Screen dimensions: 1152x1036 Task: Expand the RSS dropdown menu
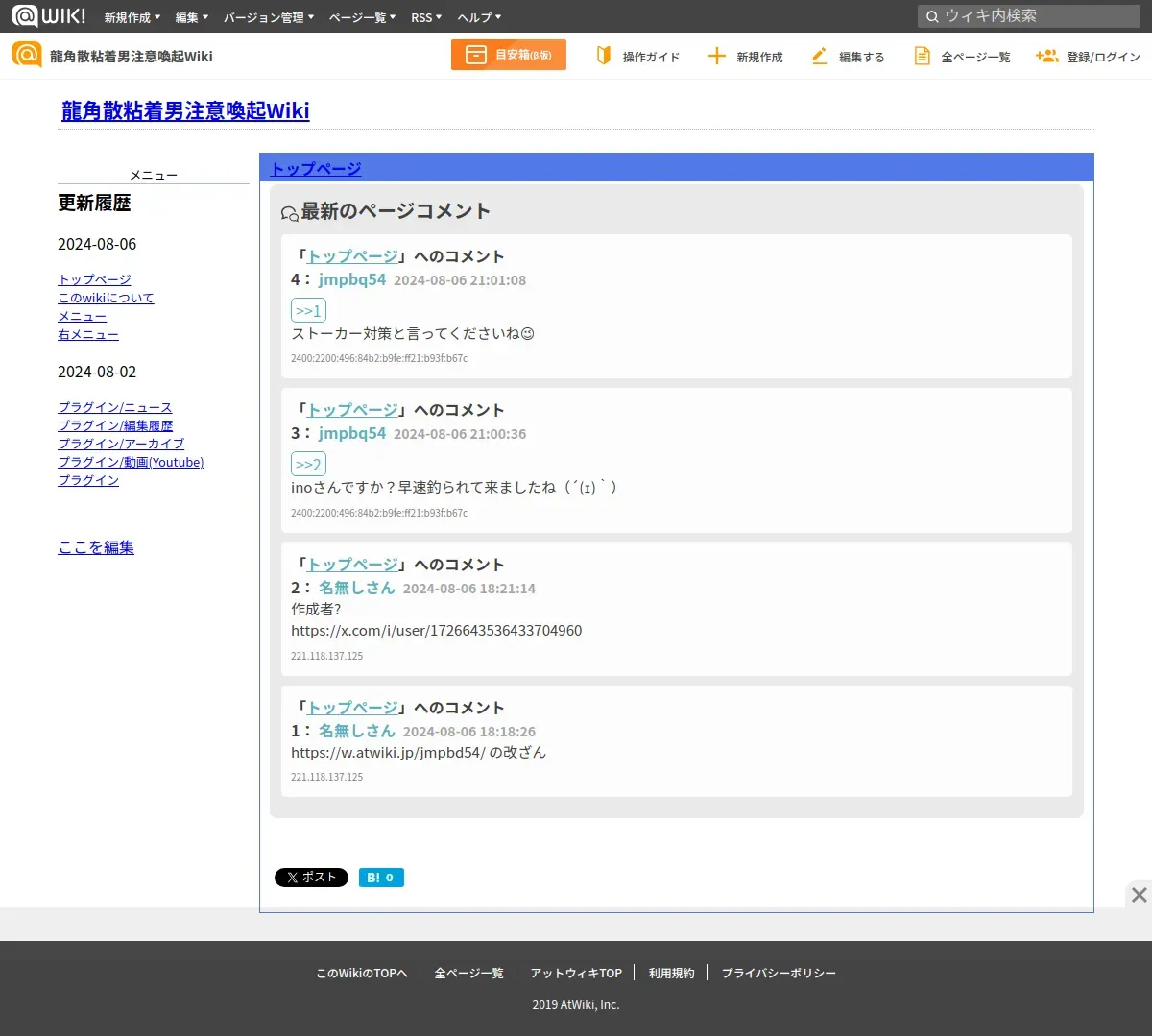pos(426,17)
